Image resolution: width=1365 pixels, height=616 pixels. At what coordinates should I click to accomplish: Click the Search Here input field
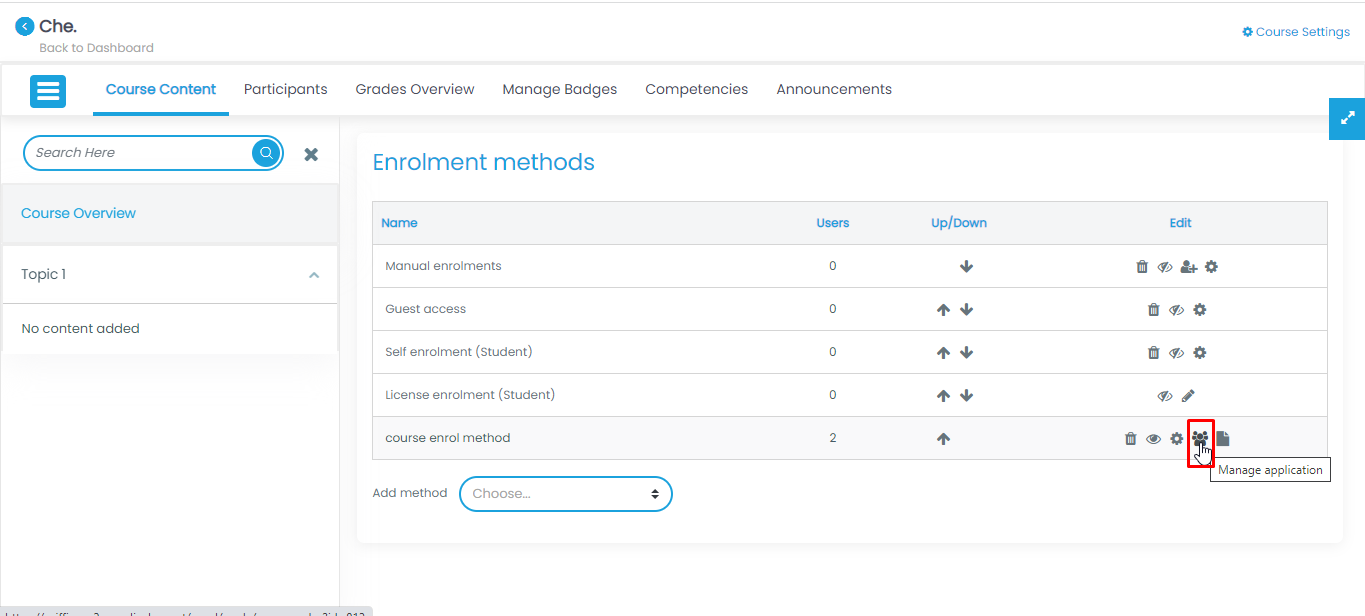[138, 153]
